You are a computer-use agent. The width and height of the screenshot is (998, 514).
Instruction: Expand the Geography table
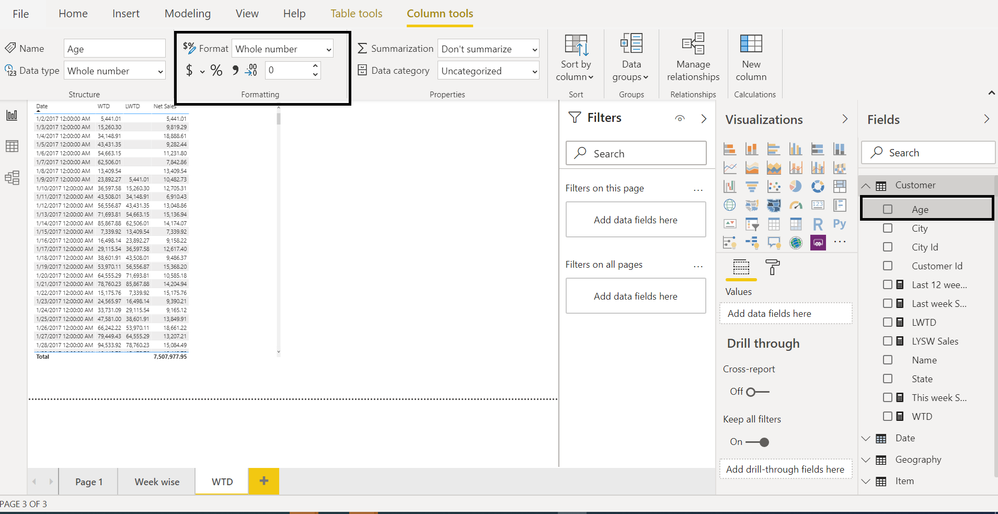[866, 459]
